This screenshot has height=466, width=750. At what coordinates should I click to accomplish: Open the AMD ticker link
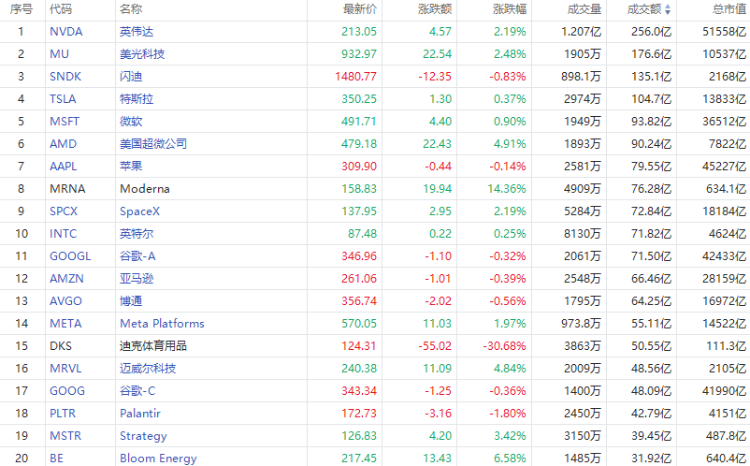[63, 144]
